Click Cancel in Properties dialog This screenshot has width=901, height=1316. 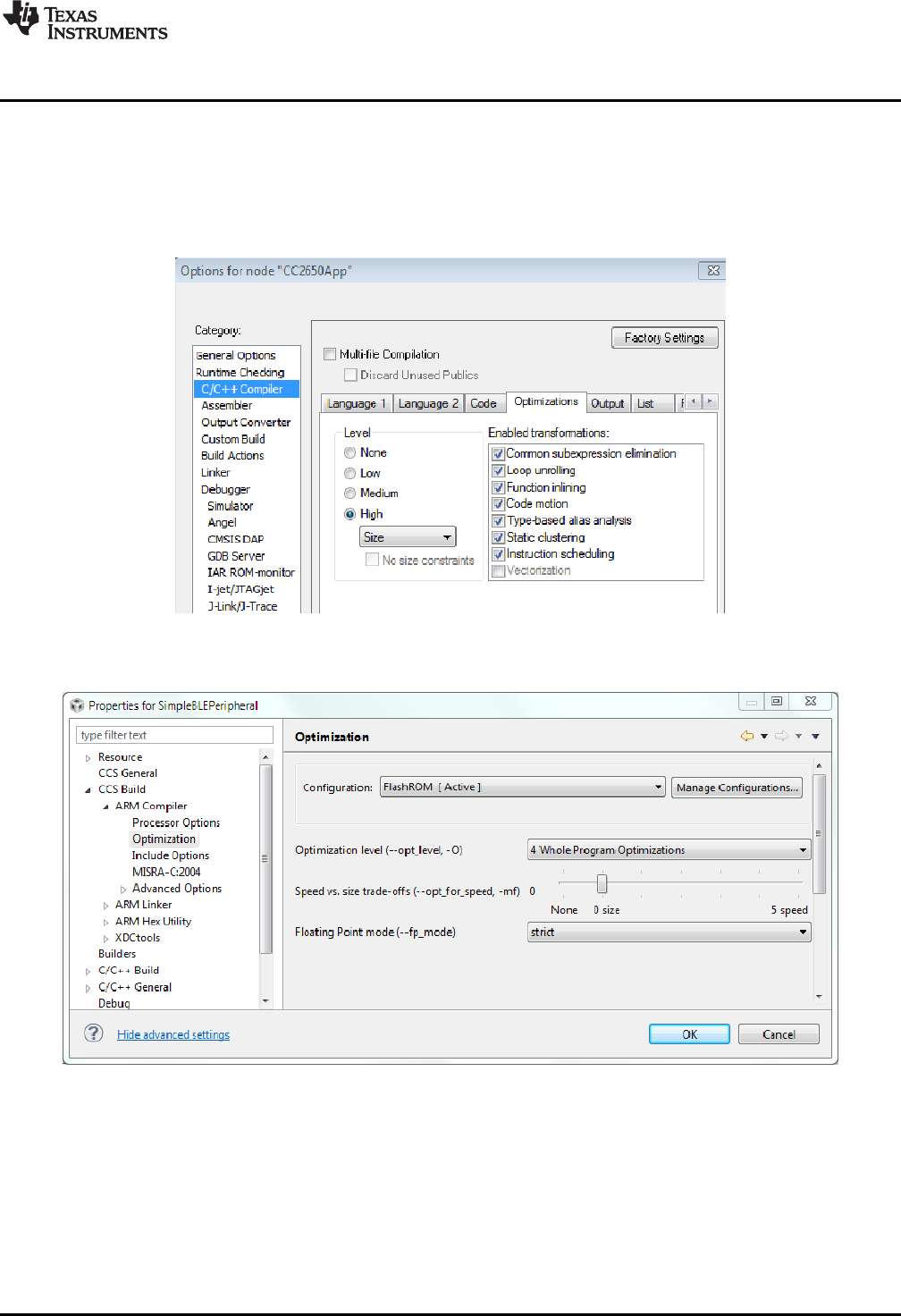tap(779, 1033)
